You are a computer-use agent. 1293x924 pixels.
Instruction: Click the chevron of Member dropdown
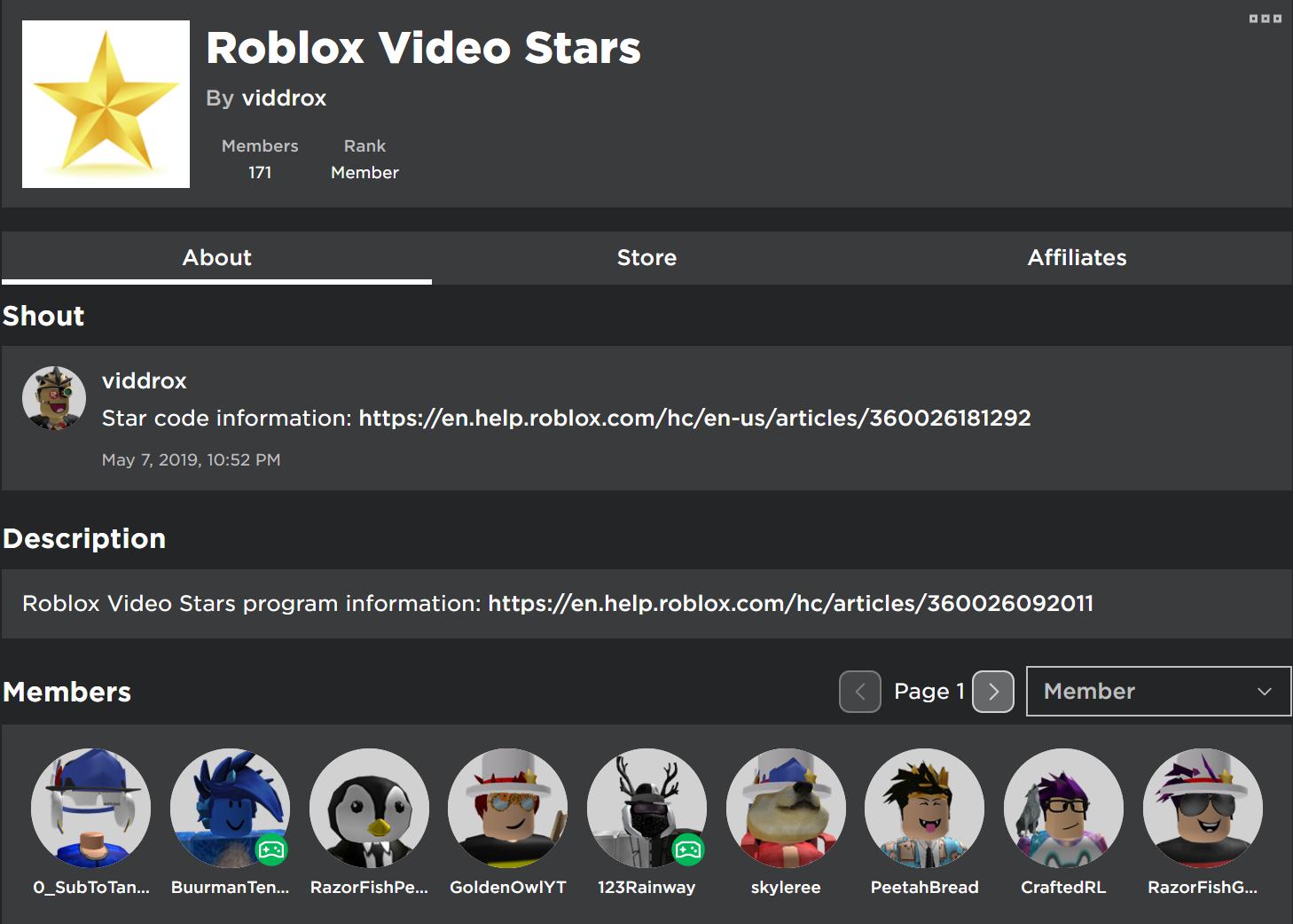click(x=1265, y=692)
